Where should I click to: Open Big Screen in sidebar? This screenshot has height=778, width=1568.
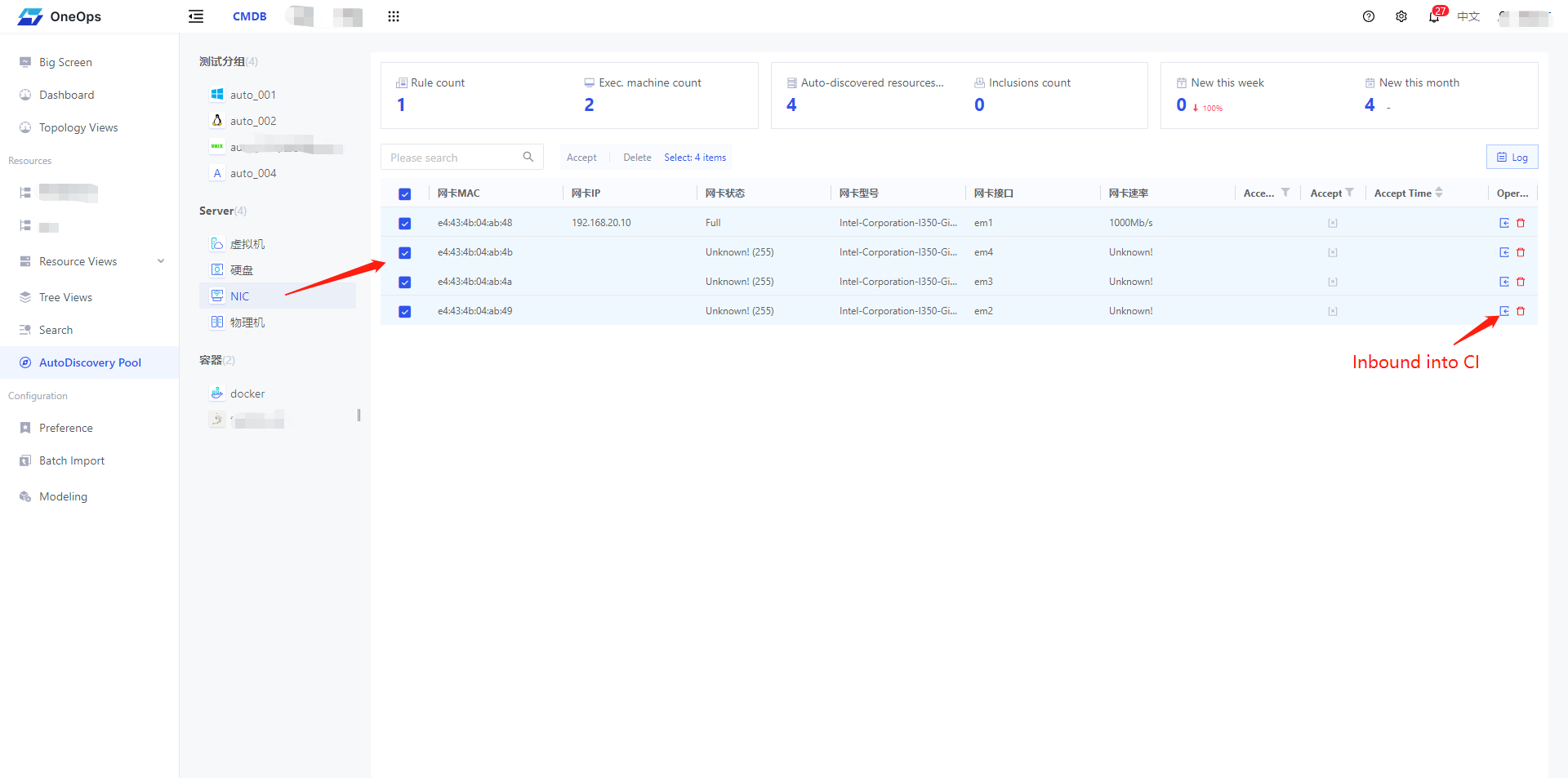[x=65, y=62]
